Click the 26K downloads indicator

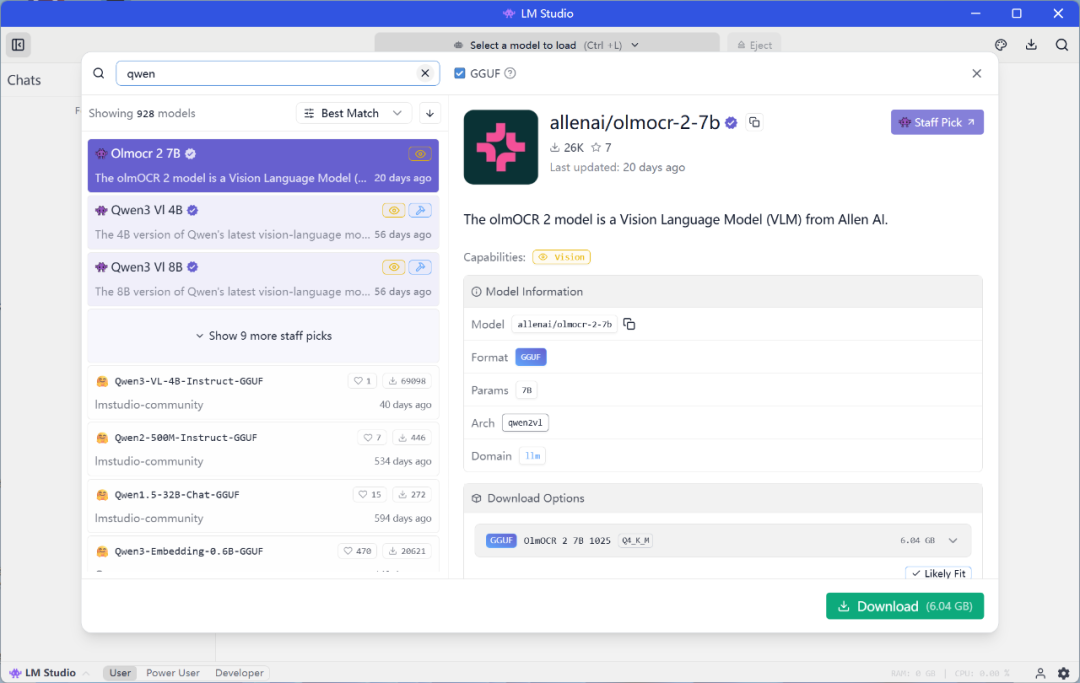(x=566, y=147)
